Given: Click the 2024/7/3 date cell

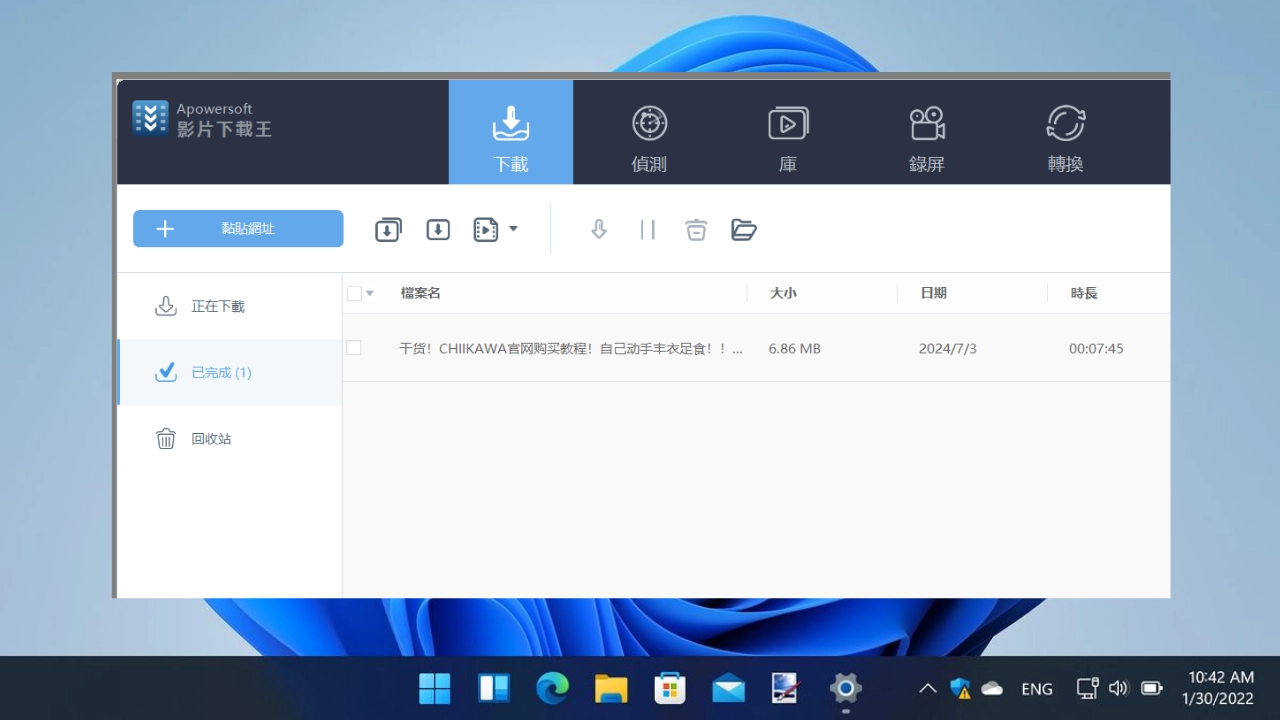Looking at the screenshot, I should point(948,349).
